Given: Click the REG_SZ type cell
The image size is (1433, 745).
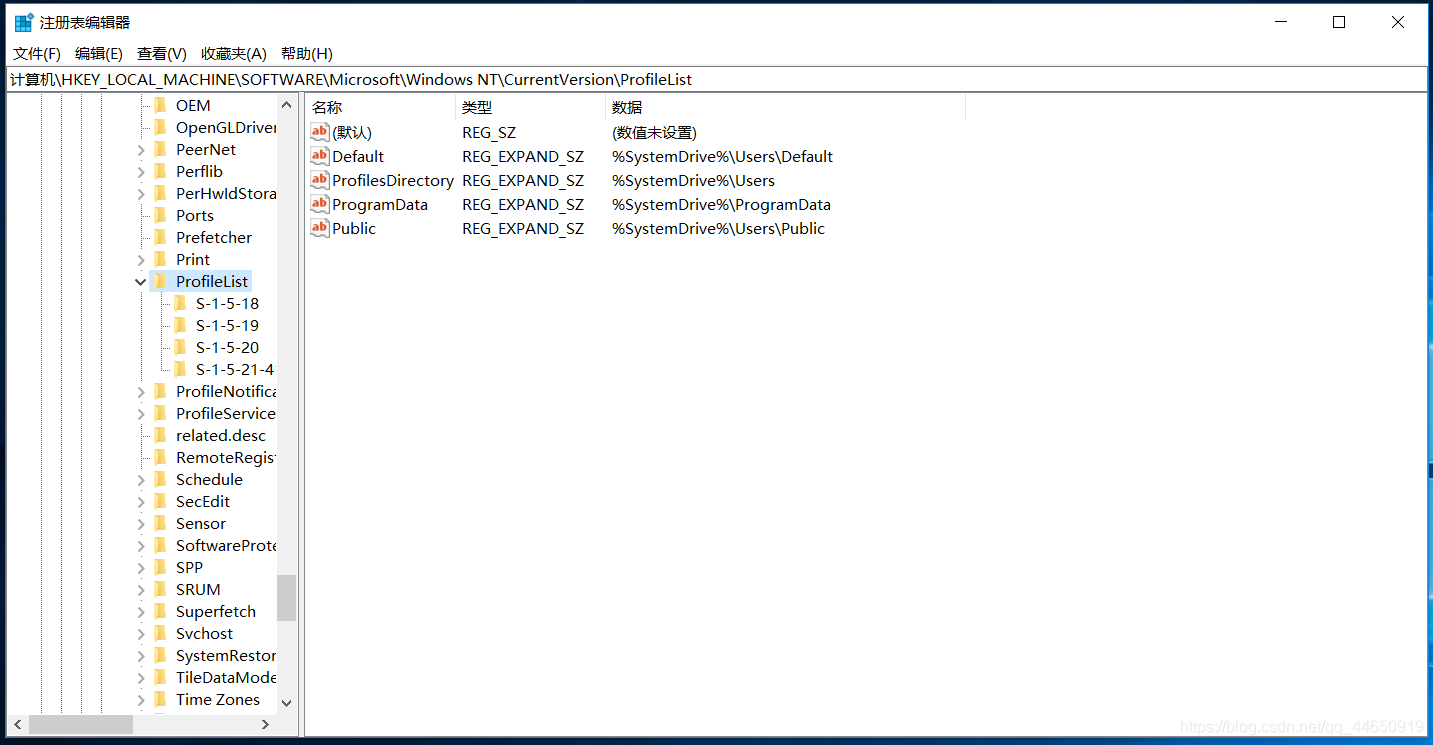Looking at the screenshot, I should [x=489, y=132].
